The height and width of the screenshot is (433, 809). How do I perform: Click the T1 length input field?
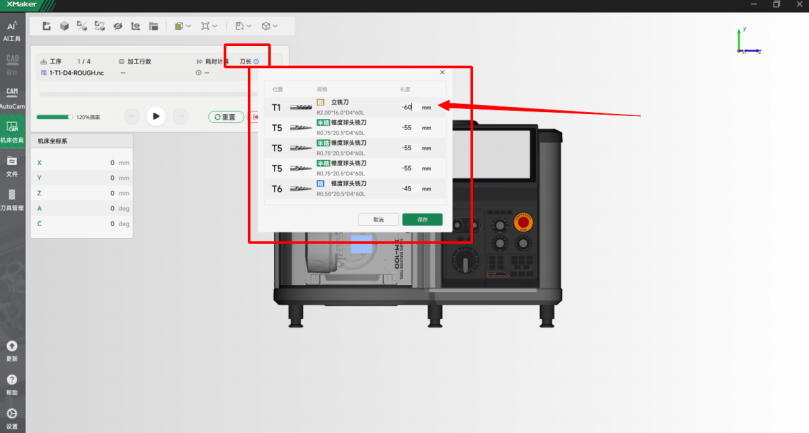[406, 106]
